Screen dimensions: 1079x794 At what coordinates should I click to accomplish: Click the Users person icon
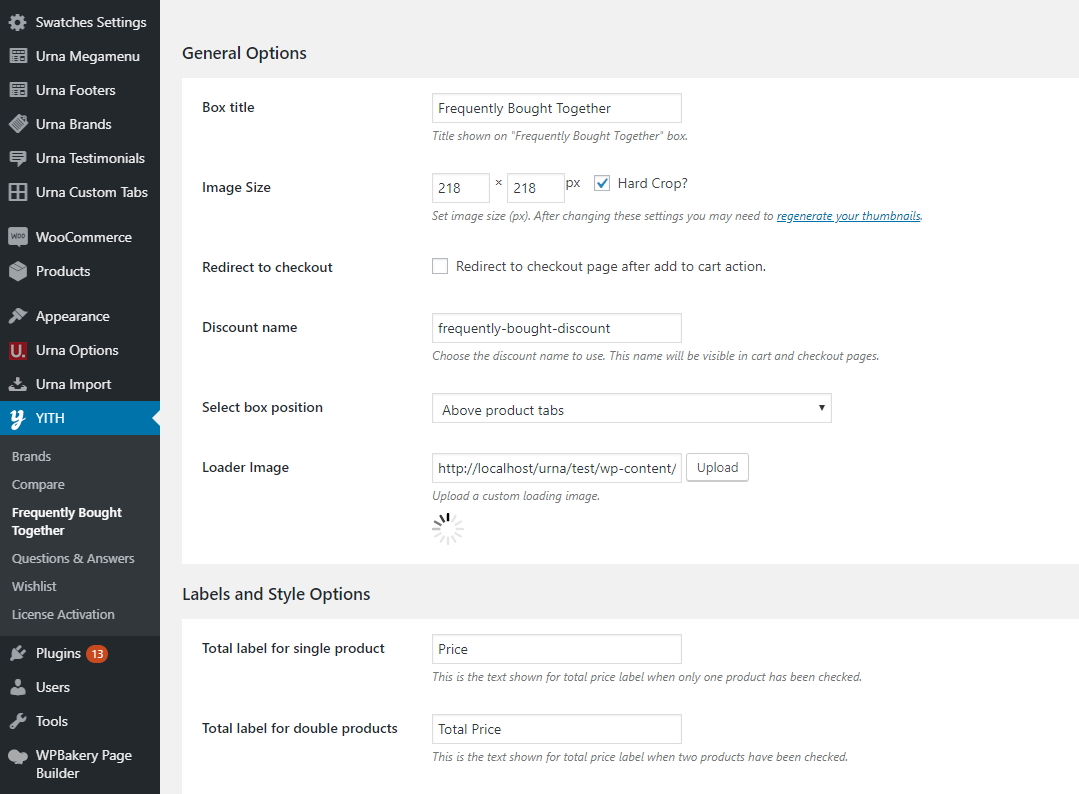(x=18, y=687)
